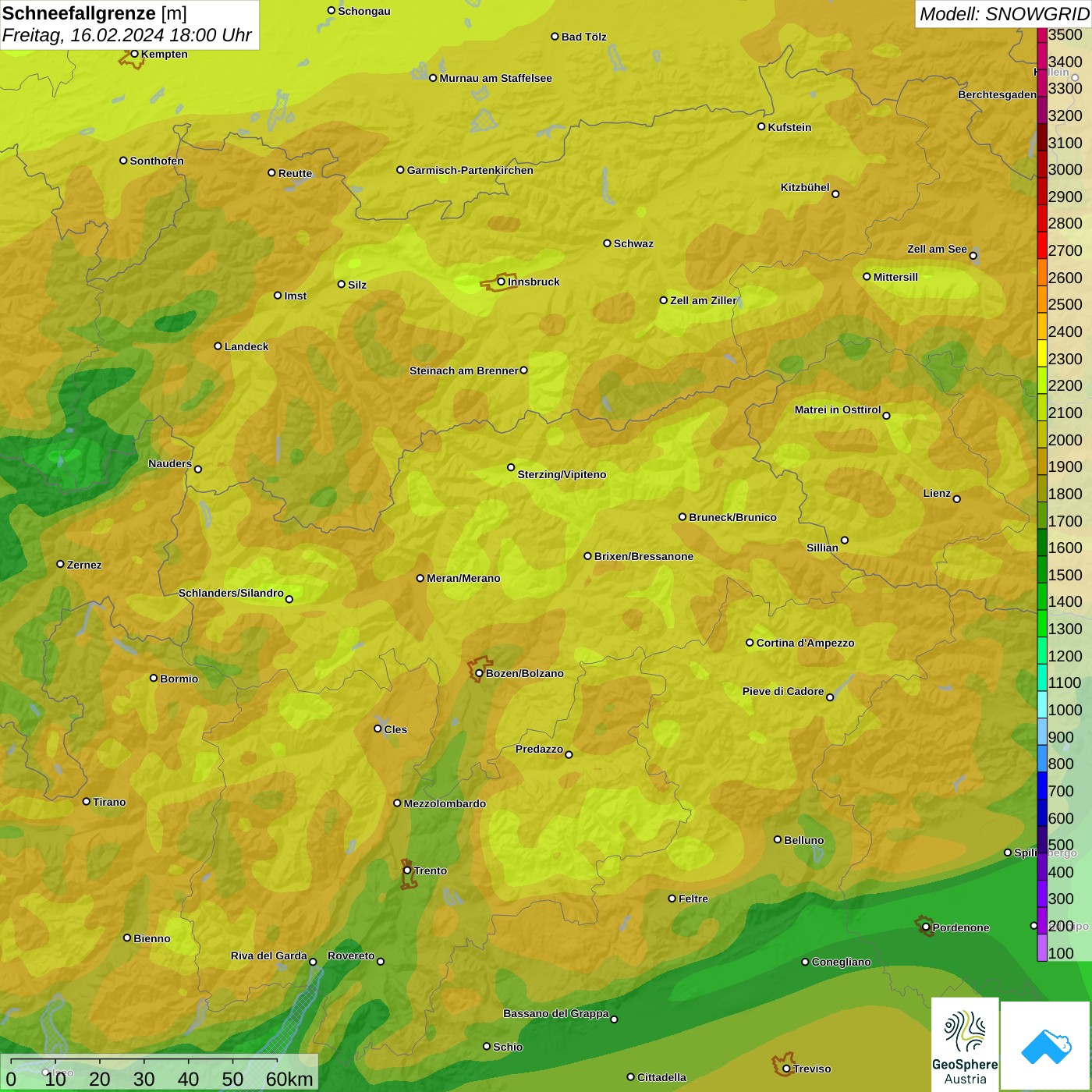
Task: Click the Conegliano location dot
Action: [x=805, y=962]
